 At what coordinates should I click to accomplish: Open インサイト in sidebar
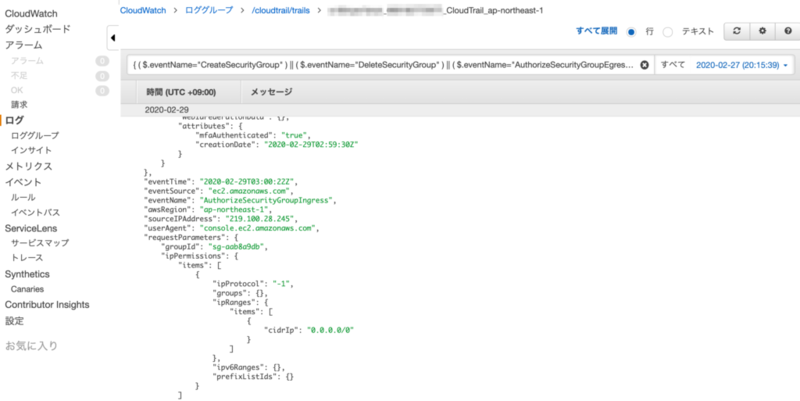click(31, 151)
